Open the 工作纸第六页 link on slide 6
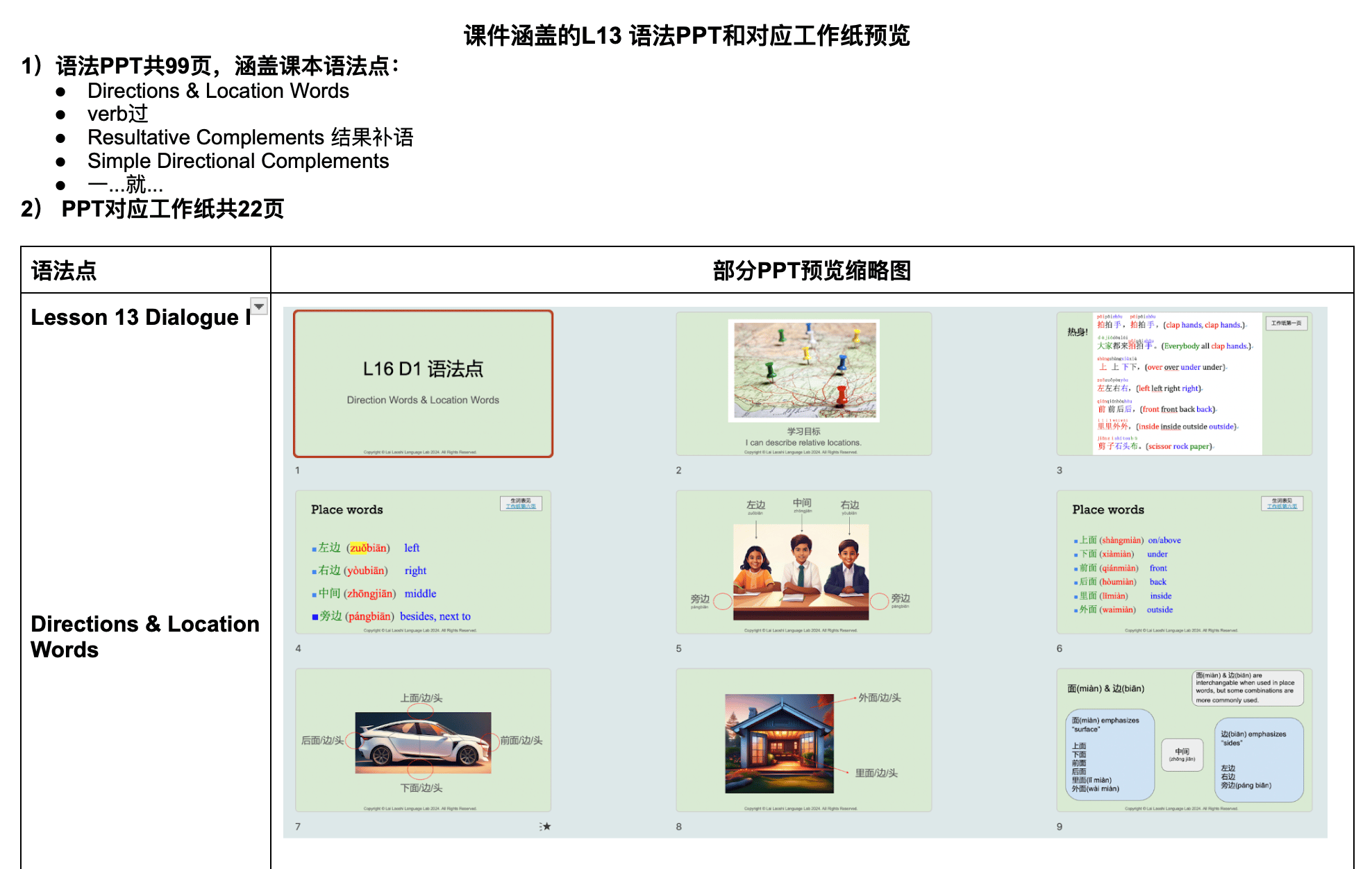The width and height of the screenshot is (1372, 869). tap(1284, 507)
